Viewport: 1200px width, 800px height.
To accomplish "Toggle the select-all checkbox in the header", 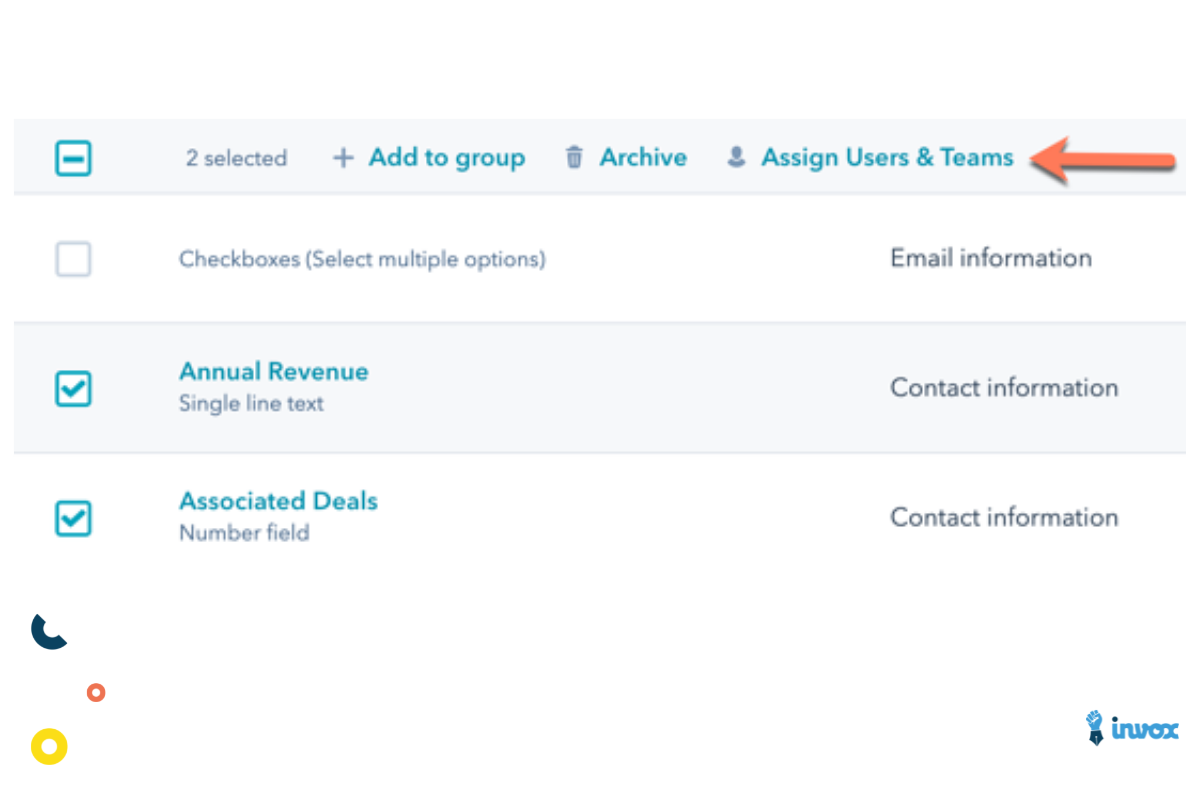I will (x=73, y=158).
